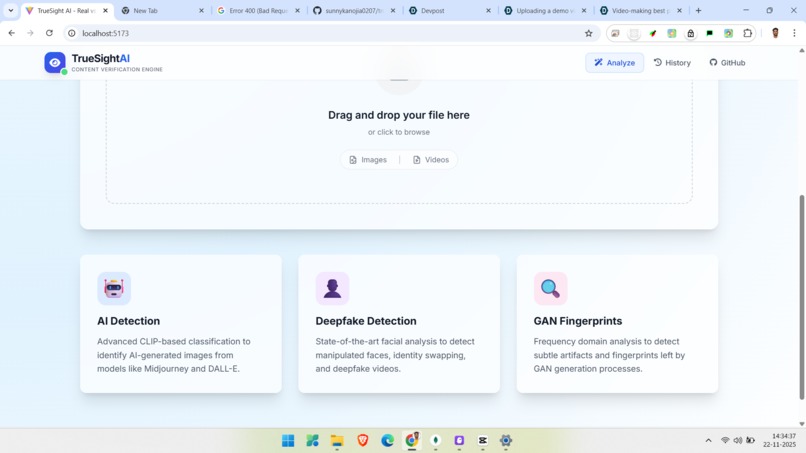Image resolution: width=806 pixels, height=453 pixels.
Task: Click the Deepfake Detection card heading
Action: (366, 321)
